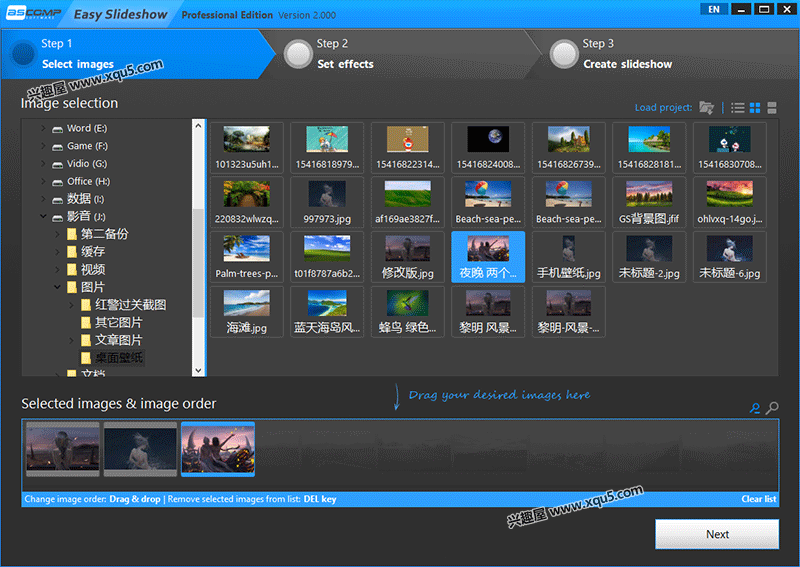Screen dimensions: 800x567
Task: Select highlighted 夜晚 两个... image
Action: (488, 257)
